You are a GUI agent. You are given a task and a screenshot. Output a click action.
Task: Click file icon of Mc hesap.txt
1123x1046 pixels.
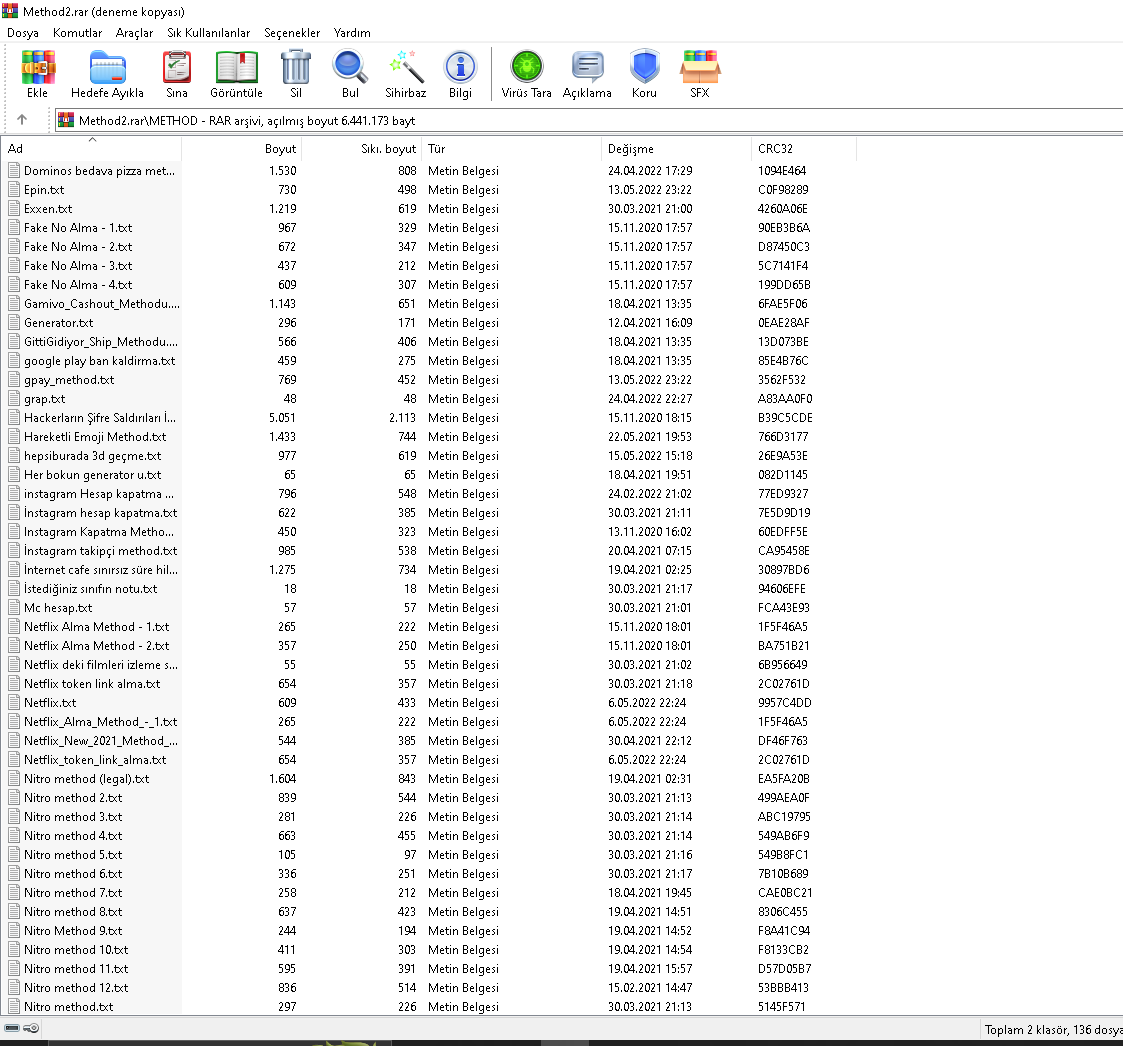tap(14, 608)
